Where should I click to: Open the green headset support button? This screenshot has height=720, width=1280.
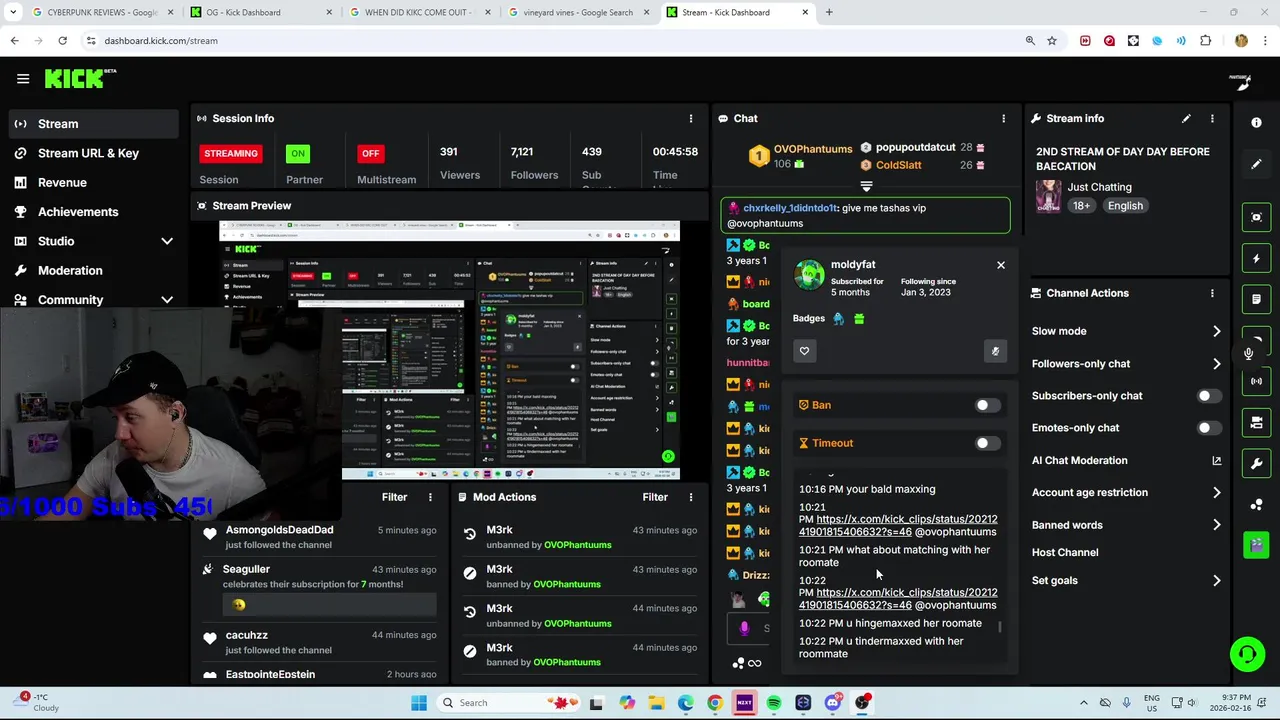1247,654
